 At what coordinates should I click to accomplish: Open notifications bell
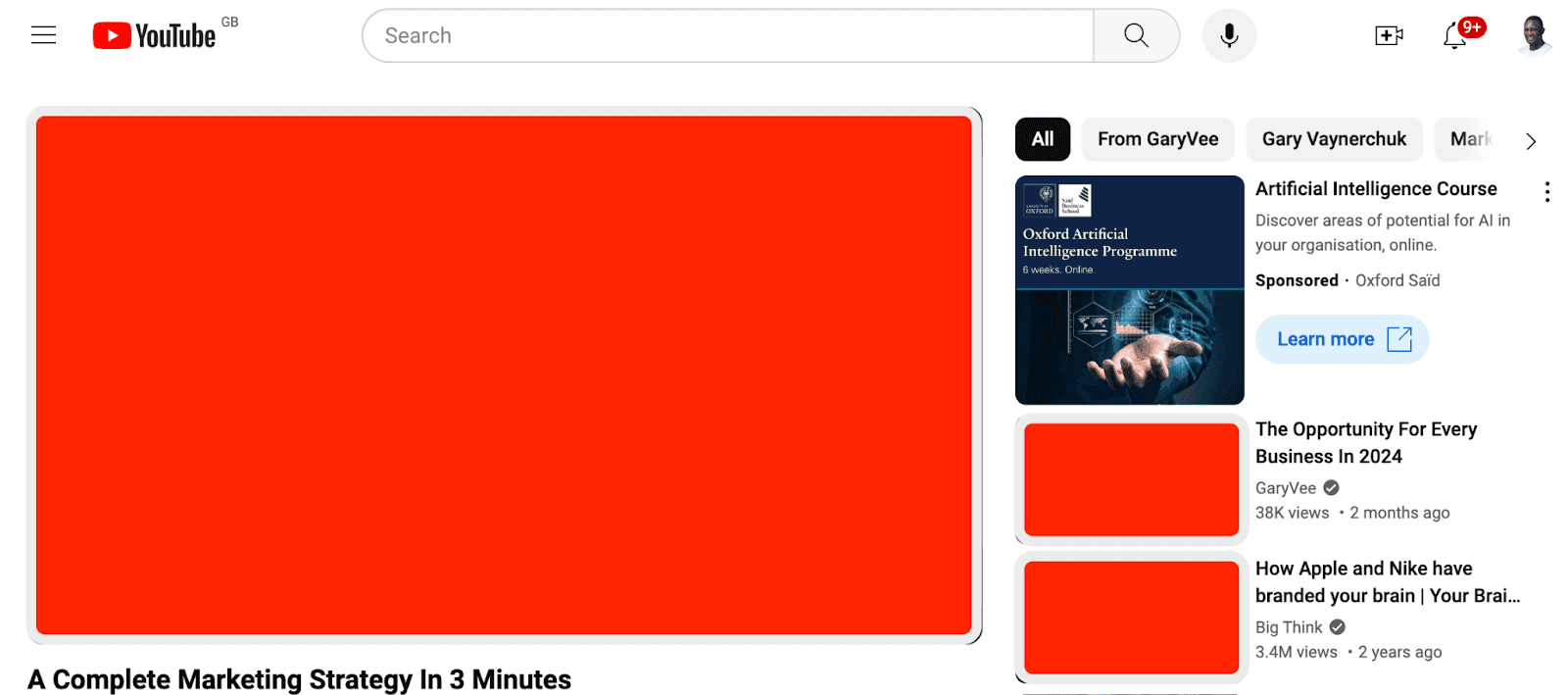(x=1455, y=36)
